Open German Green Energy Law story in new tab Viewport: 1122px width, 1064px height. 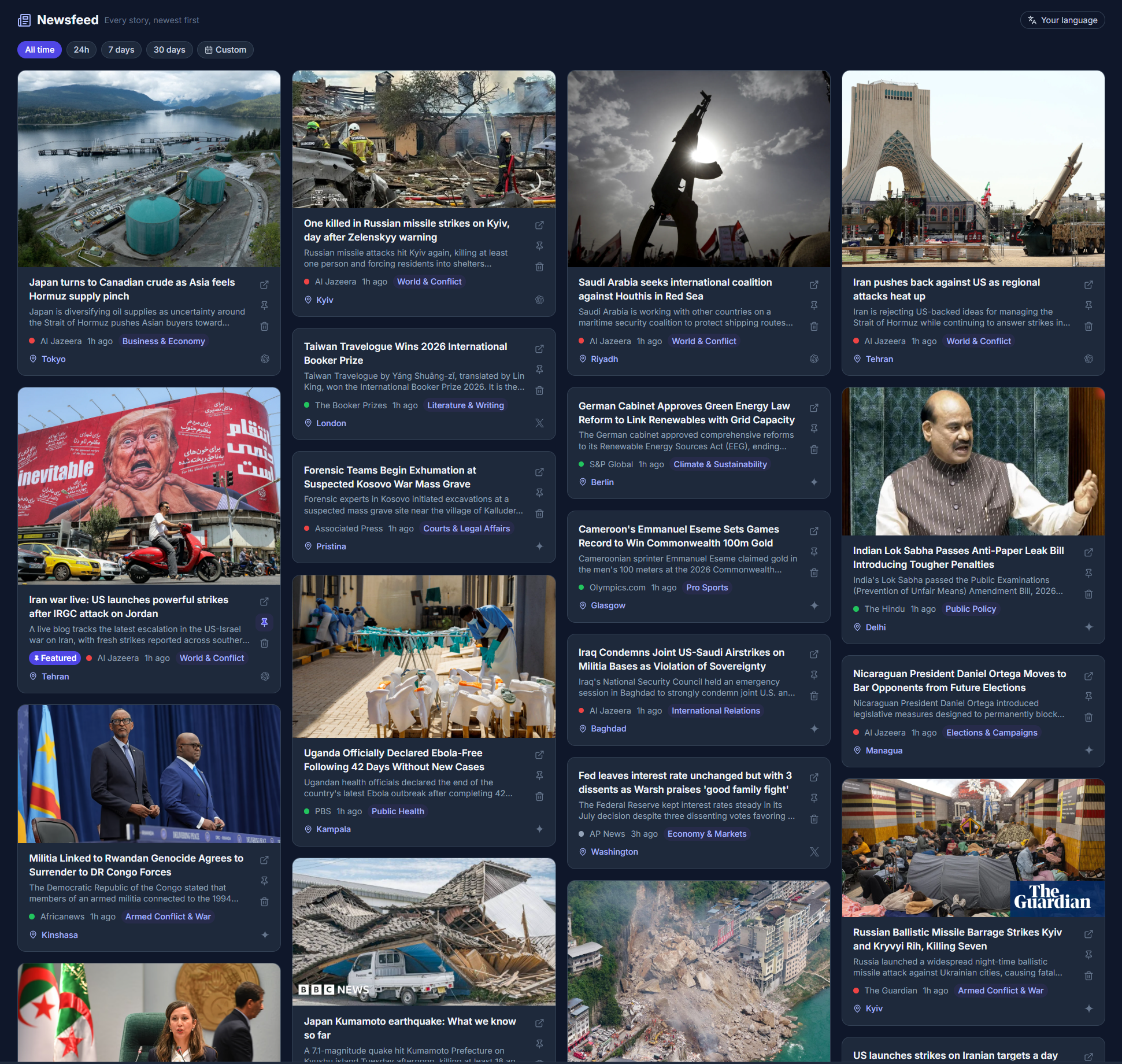(814, 408)
